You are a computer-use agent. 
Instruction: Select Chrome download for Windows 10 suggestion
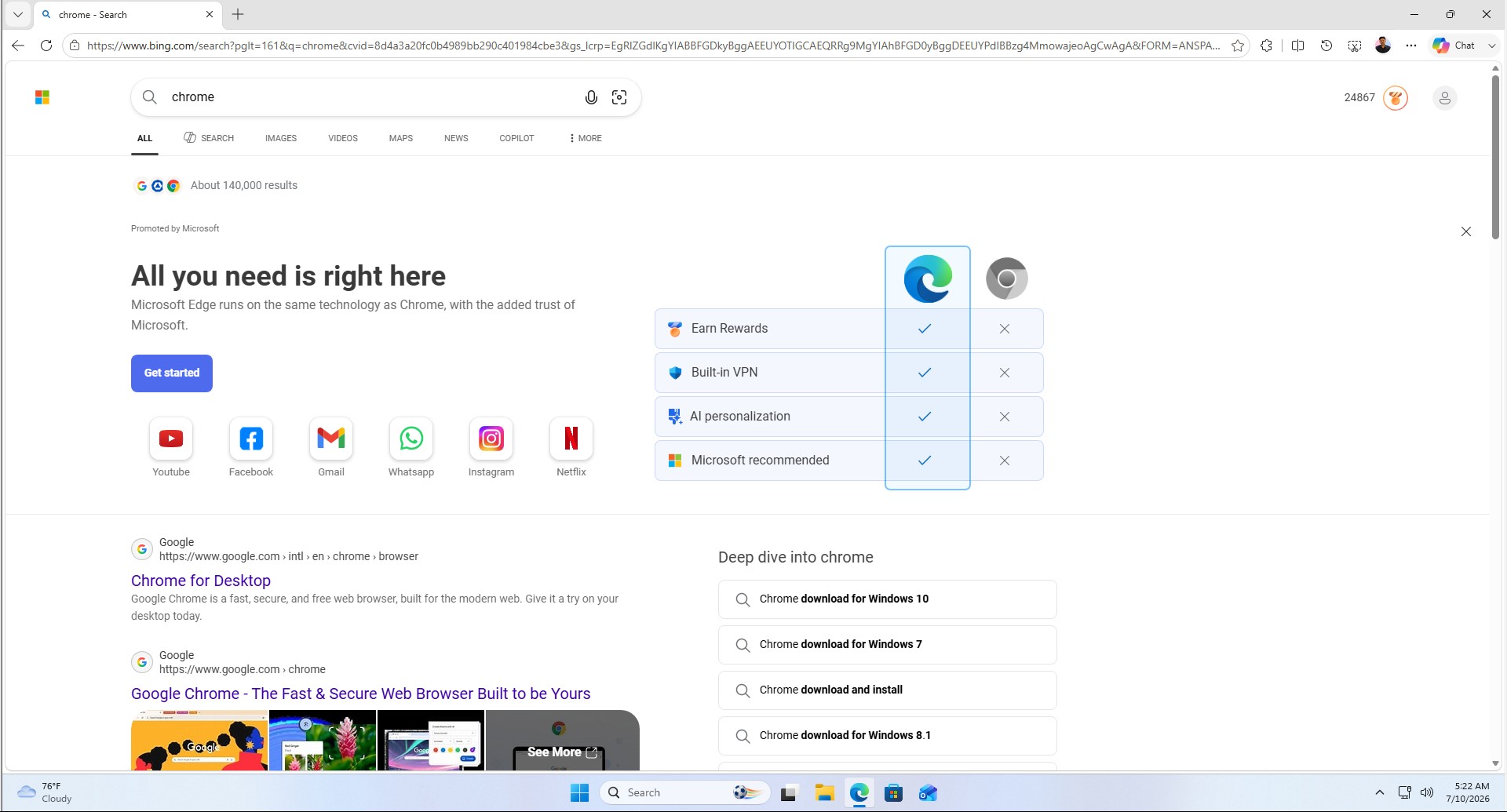[888, 599]
